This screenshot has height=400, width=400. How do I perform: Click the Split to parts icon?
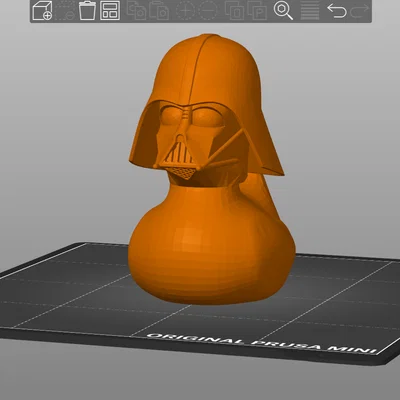coord(257,11)
